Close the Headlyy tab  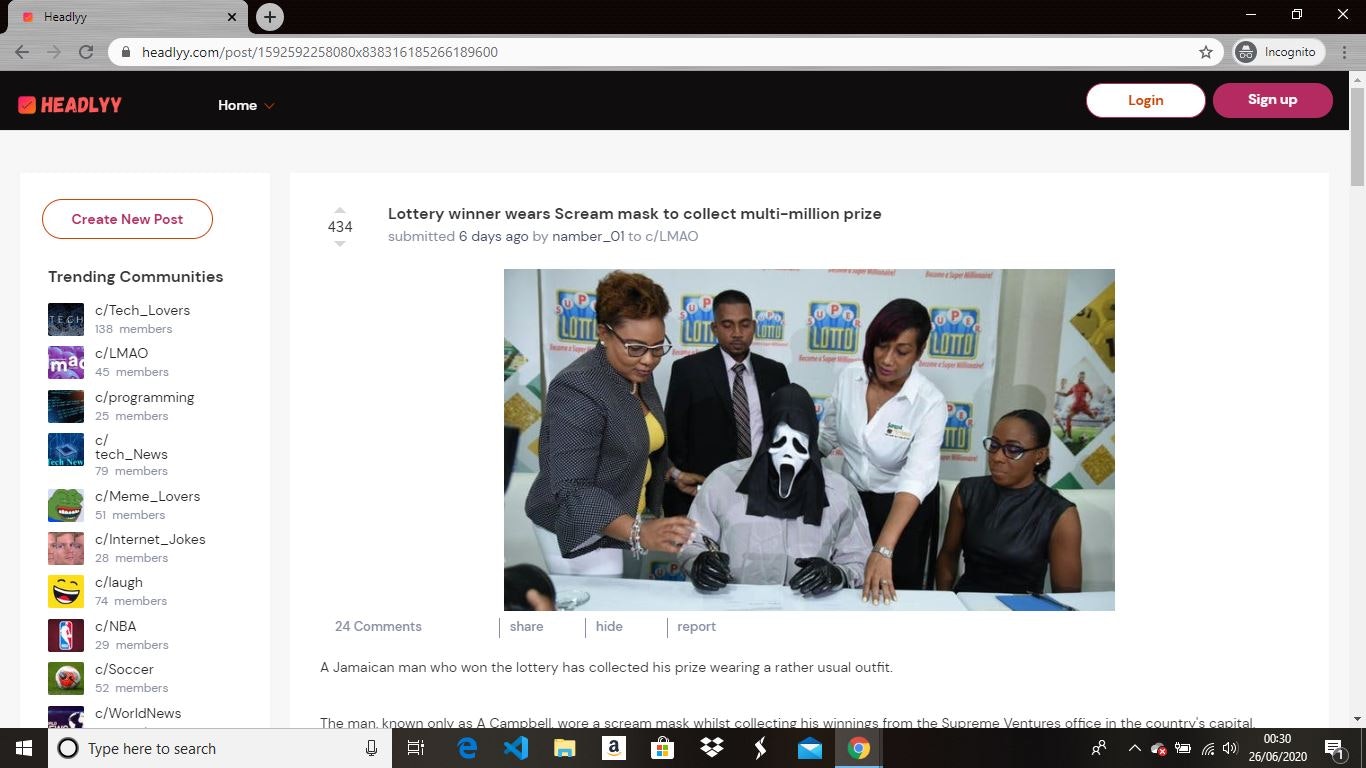pyautogui.click(x=232, y=17)
